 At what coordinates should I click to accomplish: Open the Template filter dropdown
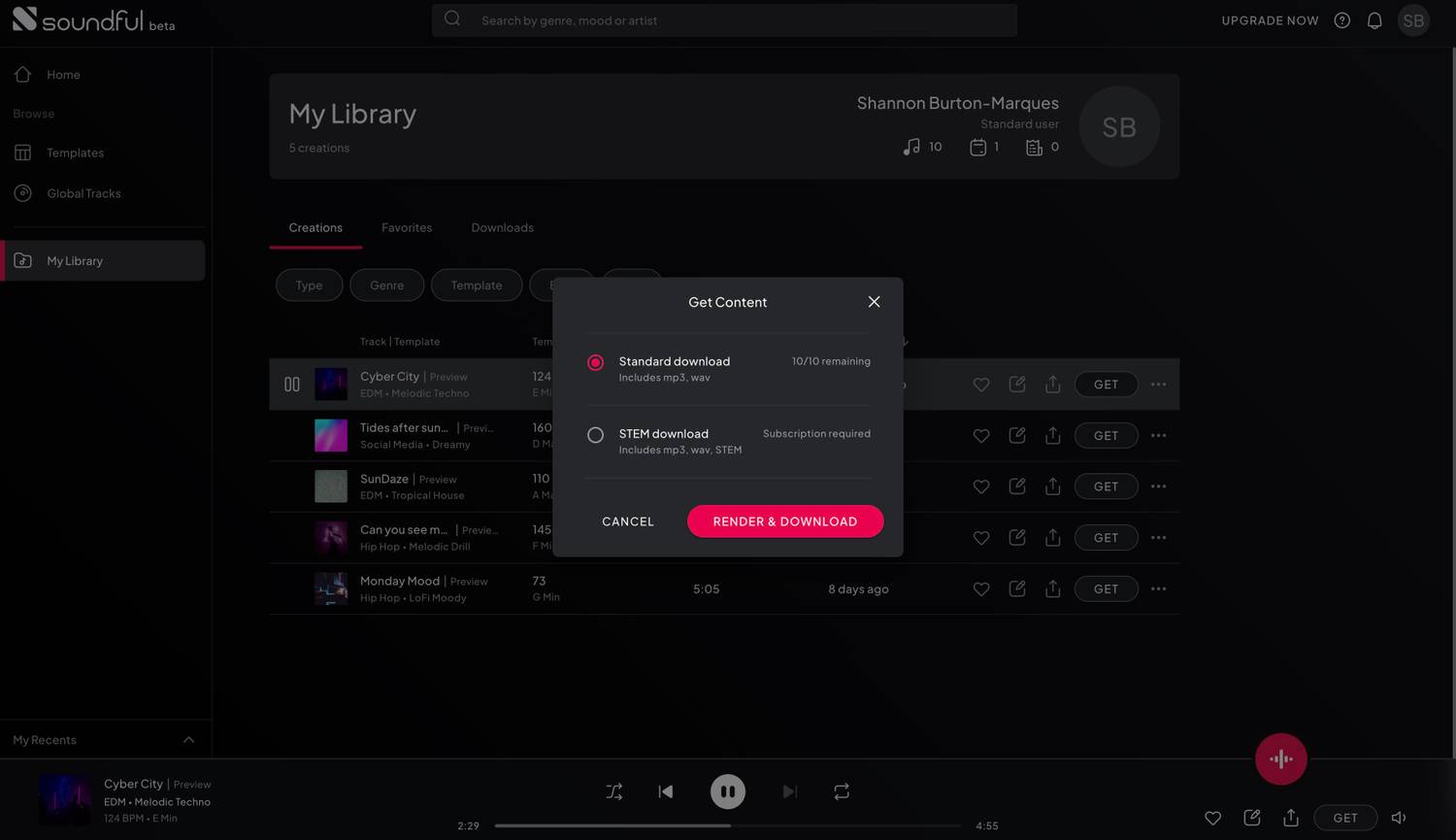point(477,286)
